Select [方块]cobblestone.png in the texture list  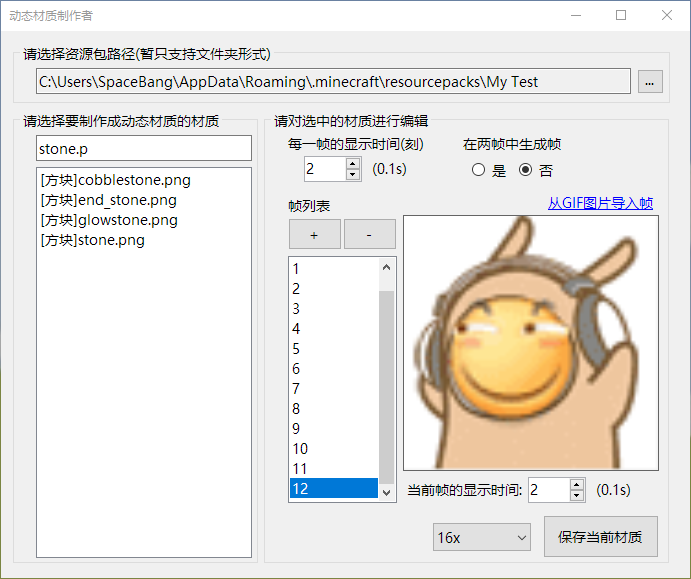144,180
